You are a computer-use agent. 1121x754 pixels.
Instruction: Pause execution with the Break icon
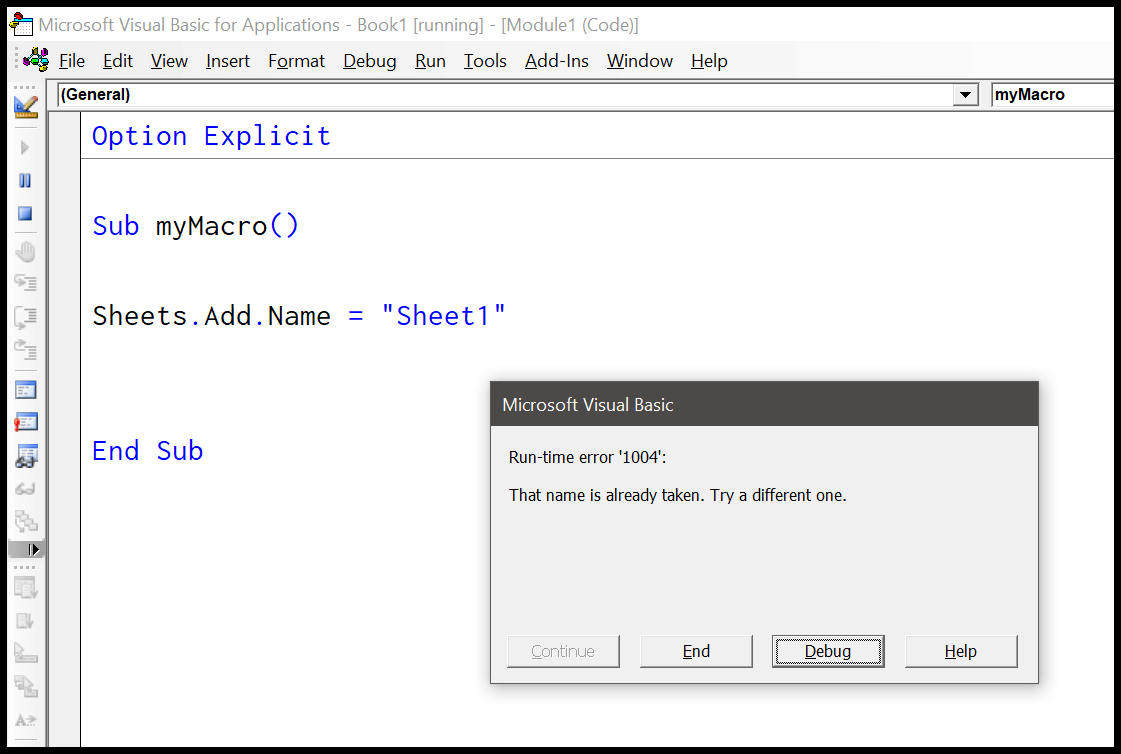(x=26, y=181)
